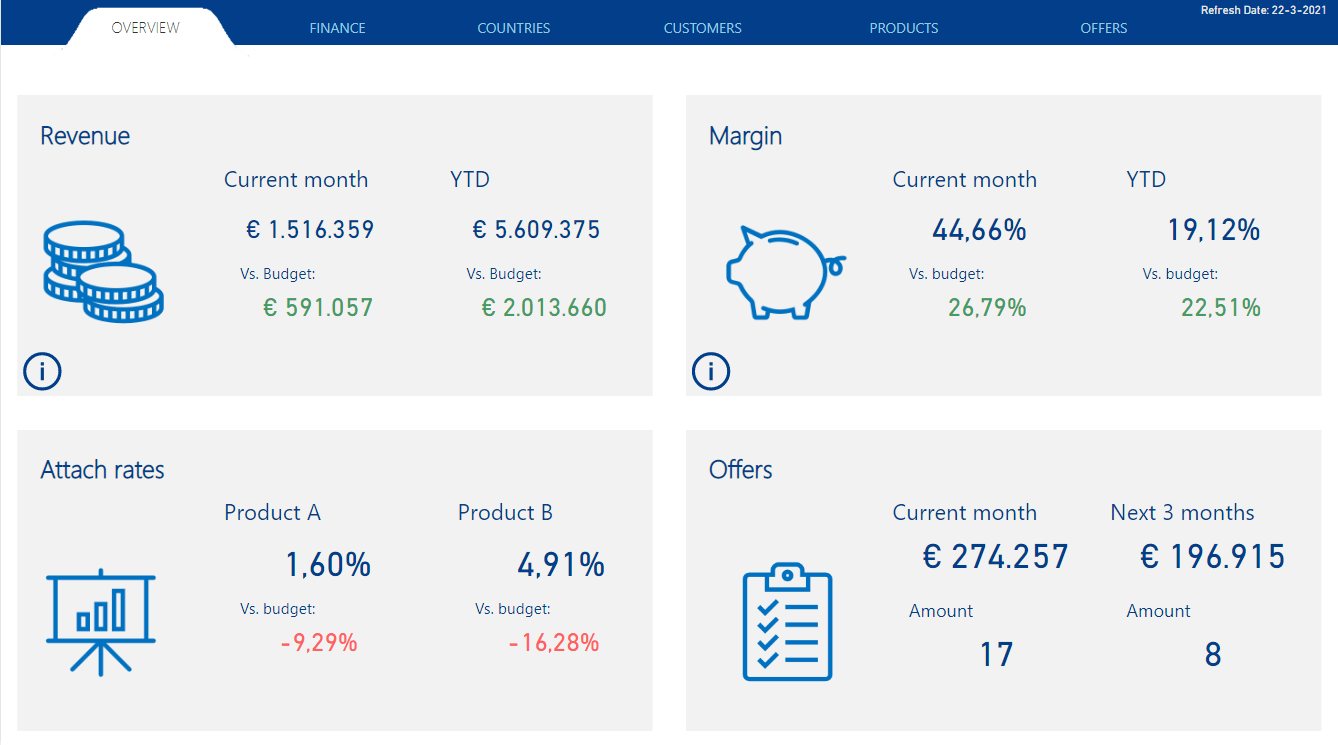Image resolution: width=1338 pixels, height=745 pixels.
Task: Open the Countries tab
Action: point(514,28)
